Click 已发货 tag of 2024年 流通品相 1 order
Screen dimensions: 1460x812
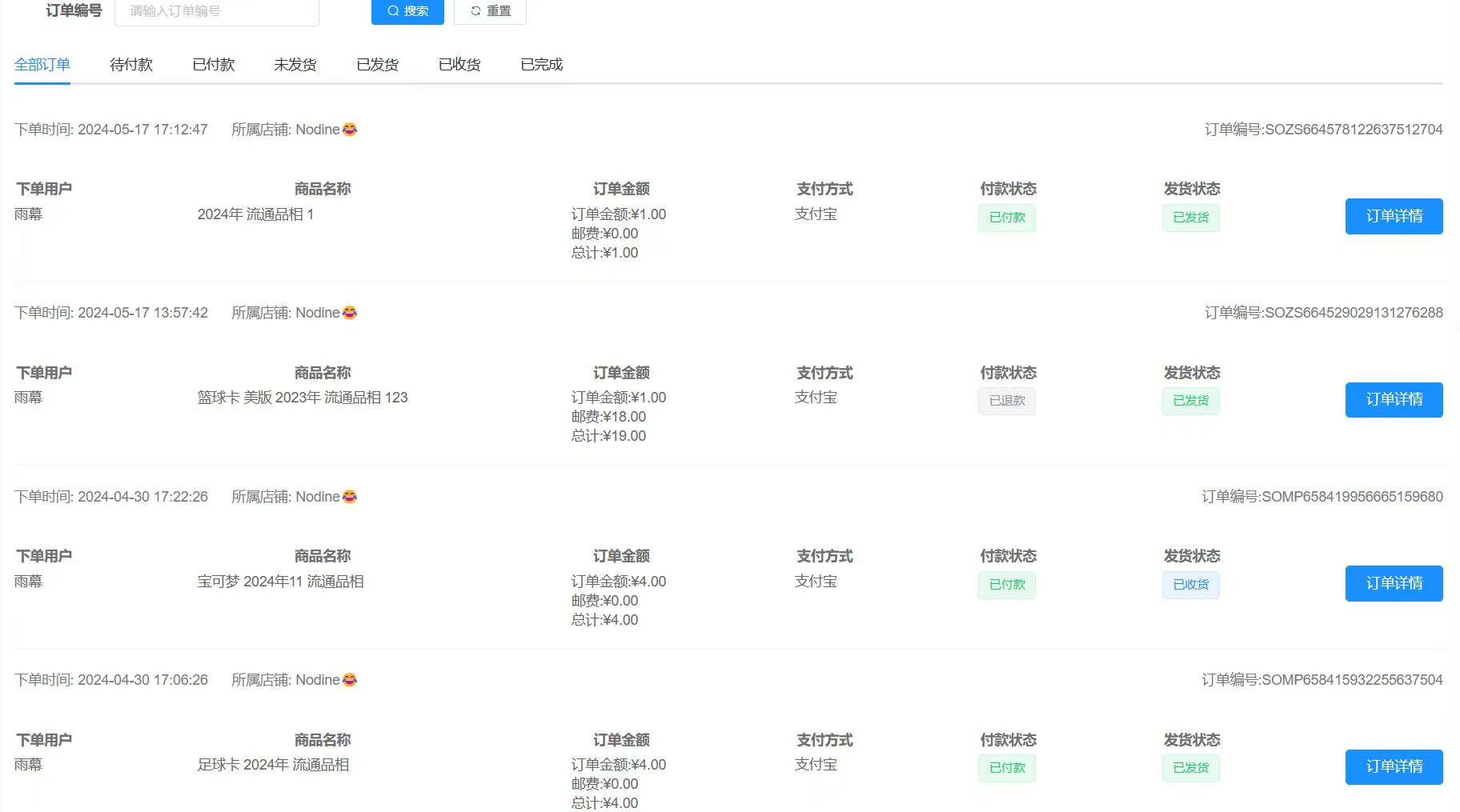(x=1191, y=218)
